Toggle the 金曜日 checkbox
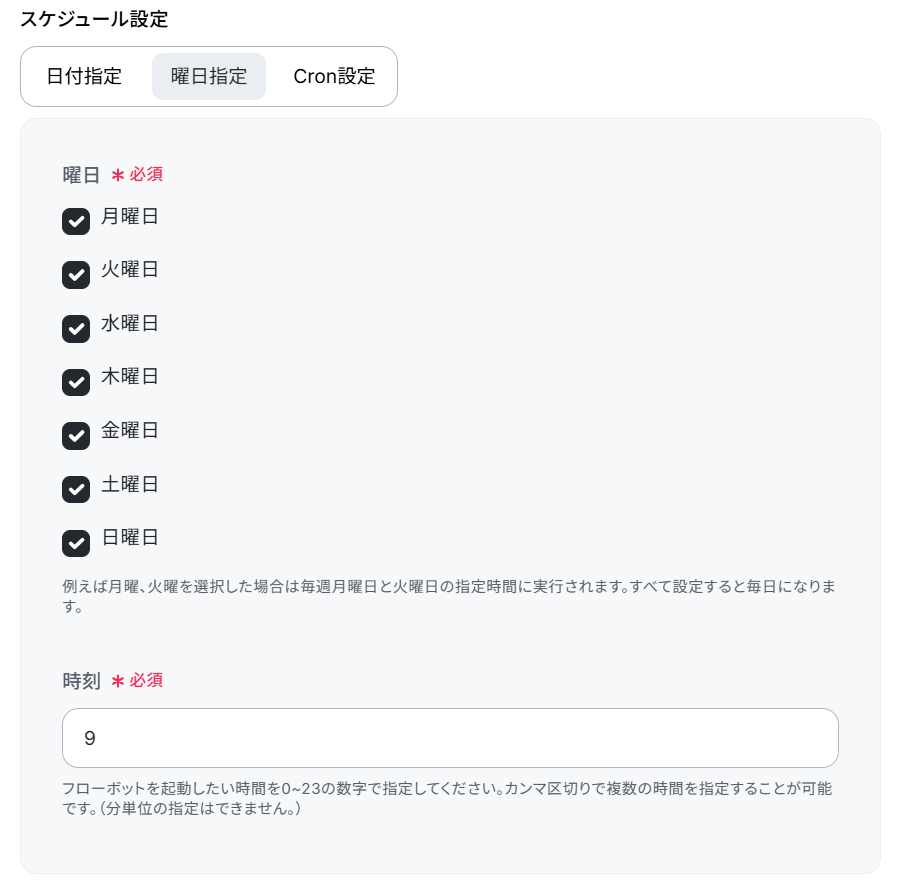Screen dimensions: 906x889 point(76,436)
